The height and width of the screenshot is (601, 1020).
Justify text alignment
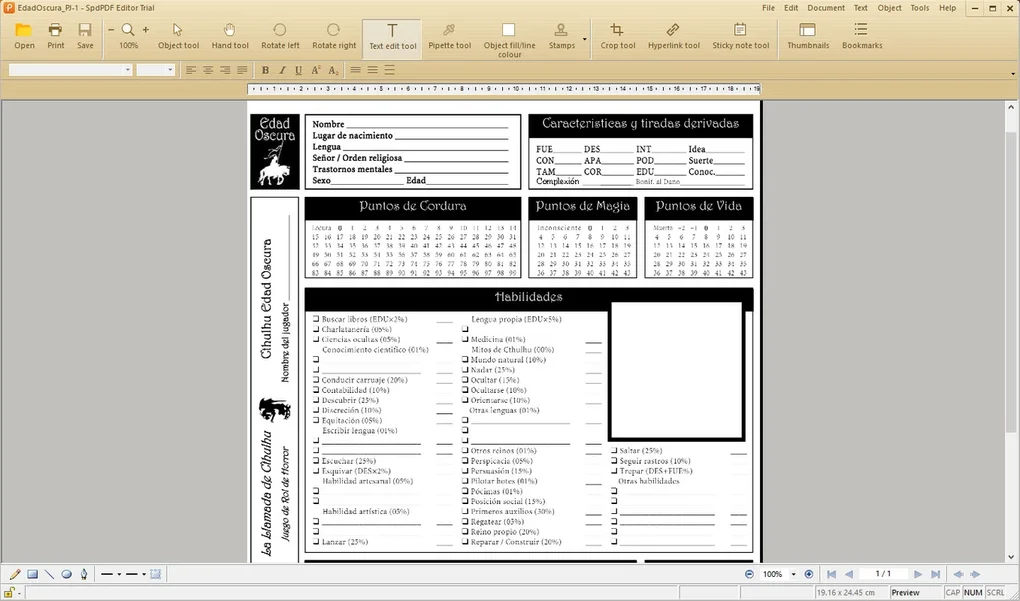click(x=242, y=70)
